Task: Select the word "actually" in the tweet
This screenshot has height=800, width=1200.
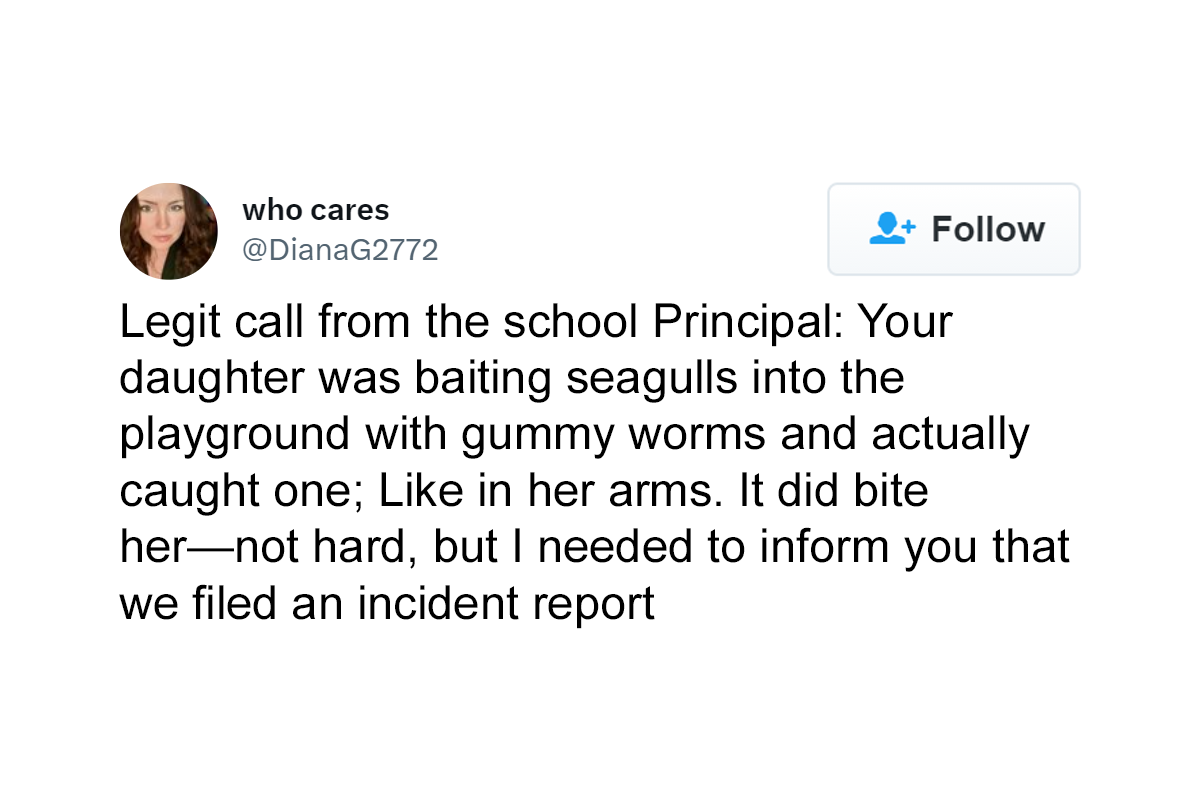Action: tap(949, 436)
